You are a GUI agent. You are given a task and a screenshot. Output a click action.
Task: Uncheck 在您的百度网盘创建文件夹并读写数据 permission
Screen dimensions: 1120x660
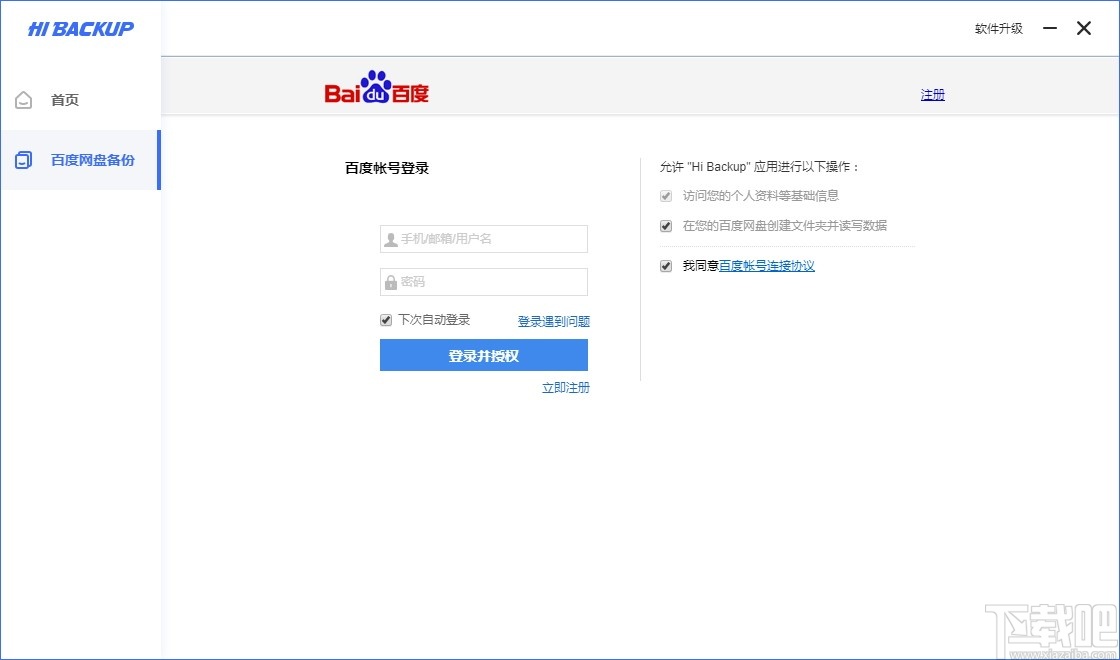[x=665, y=226]
